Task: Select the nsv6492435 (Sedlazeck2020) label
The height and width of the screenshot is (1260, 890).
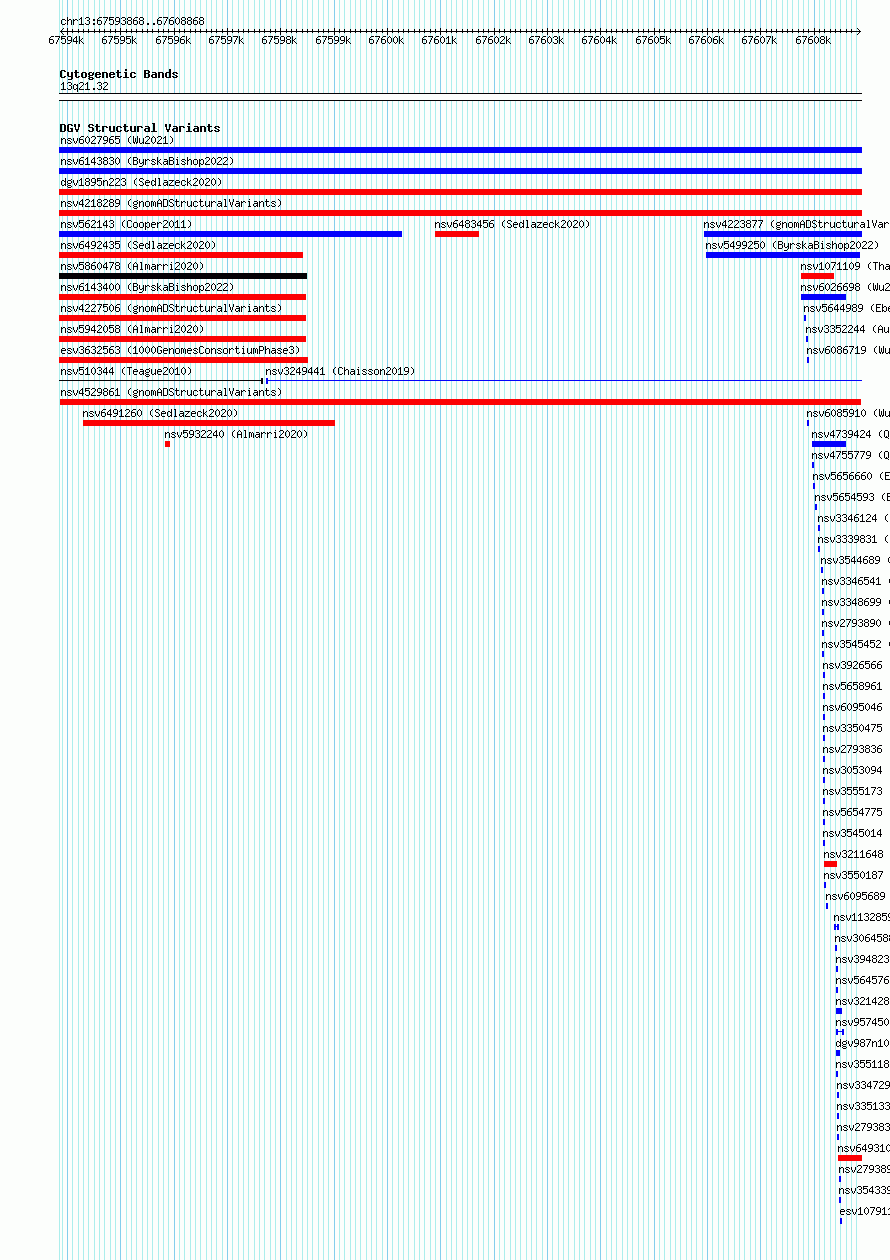Action: [x=138, y=245]
